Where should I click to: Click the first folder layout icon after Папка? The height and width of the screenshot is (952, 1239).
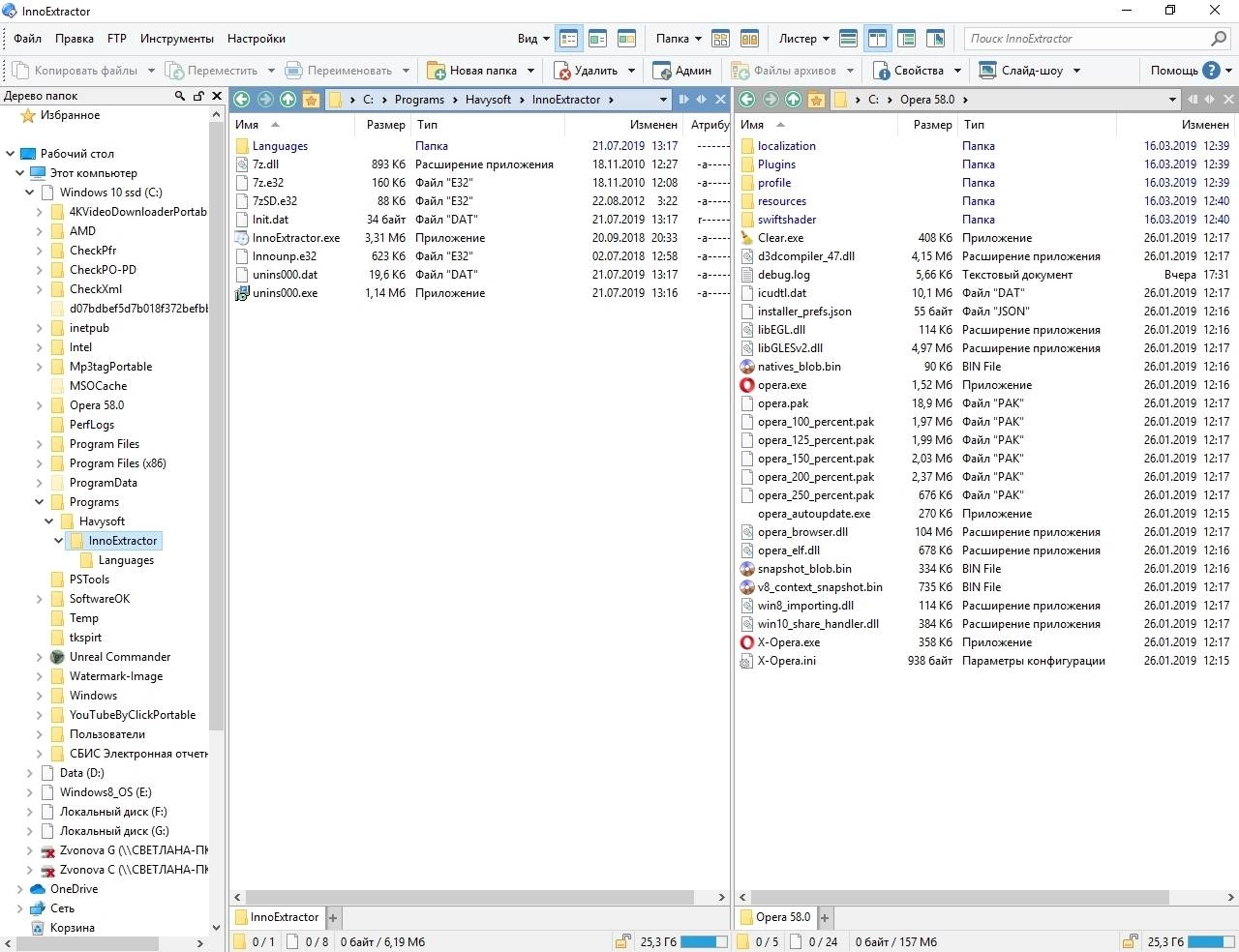[720, 39]
